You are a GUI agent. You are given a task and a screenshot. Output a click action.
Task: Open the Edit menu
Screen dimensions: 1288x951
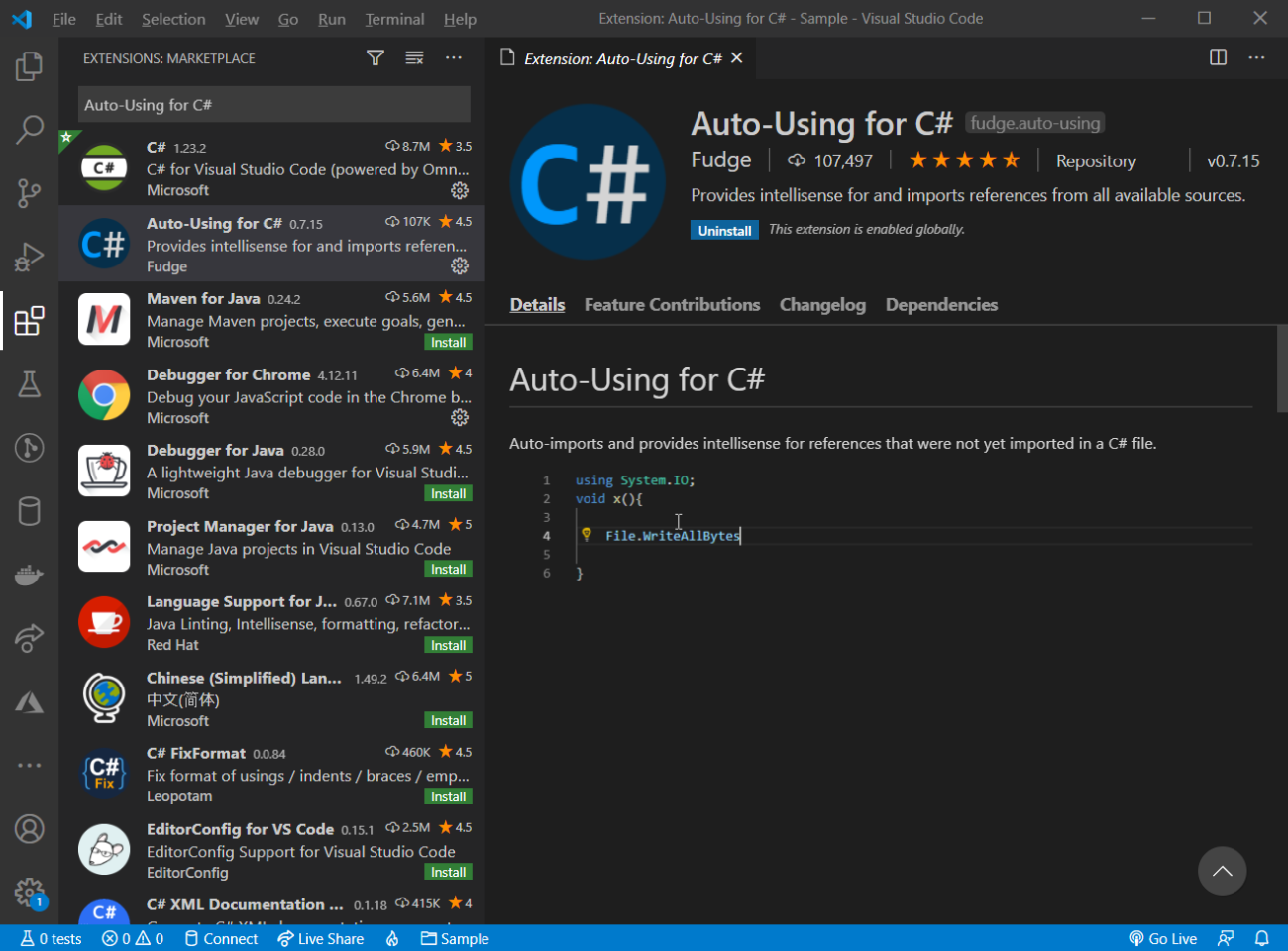(109, 19)
